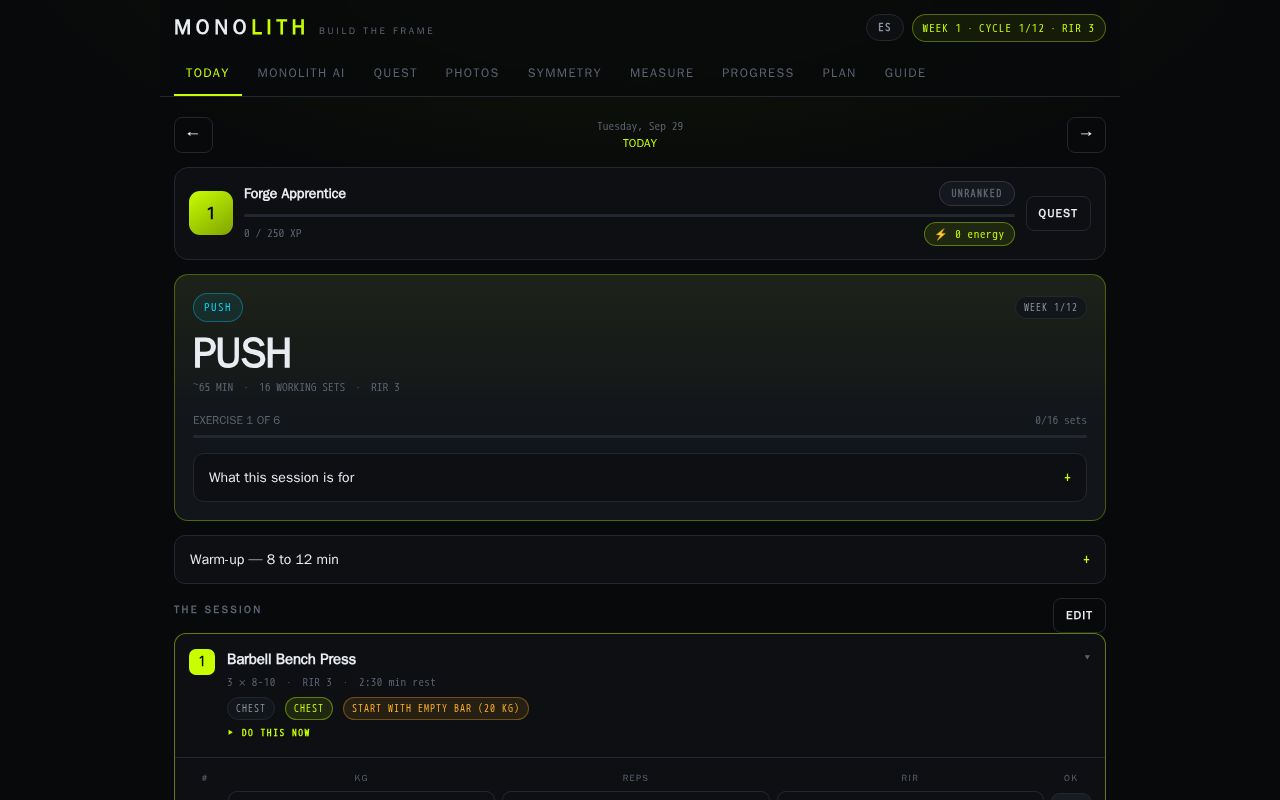Open the Measure tab
The width and height of the screenshot is (1280, 800).
[x=662, y=73]
